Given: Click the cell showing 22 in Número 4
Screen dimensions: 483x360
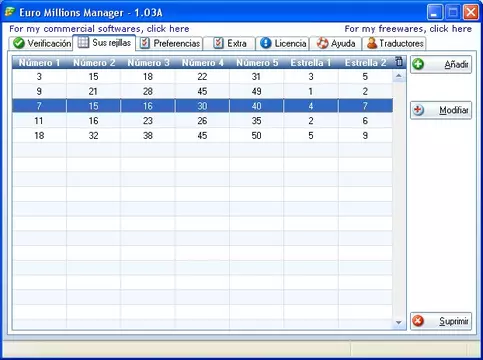Looking at the screenshot, I should pyautogui.click(x=202, y=77).
